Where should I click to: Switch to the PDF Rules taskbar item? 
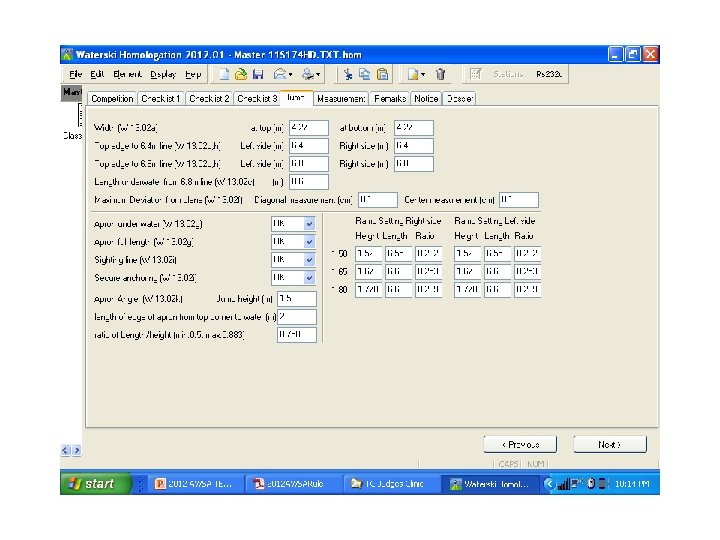coord(293,484)
